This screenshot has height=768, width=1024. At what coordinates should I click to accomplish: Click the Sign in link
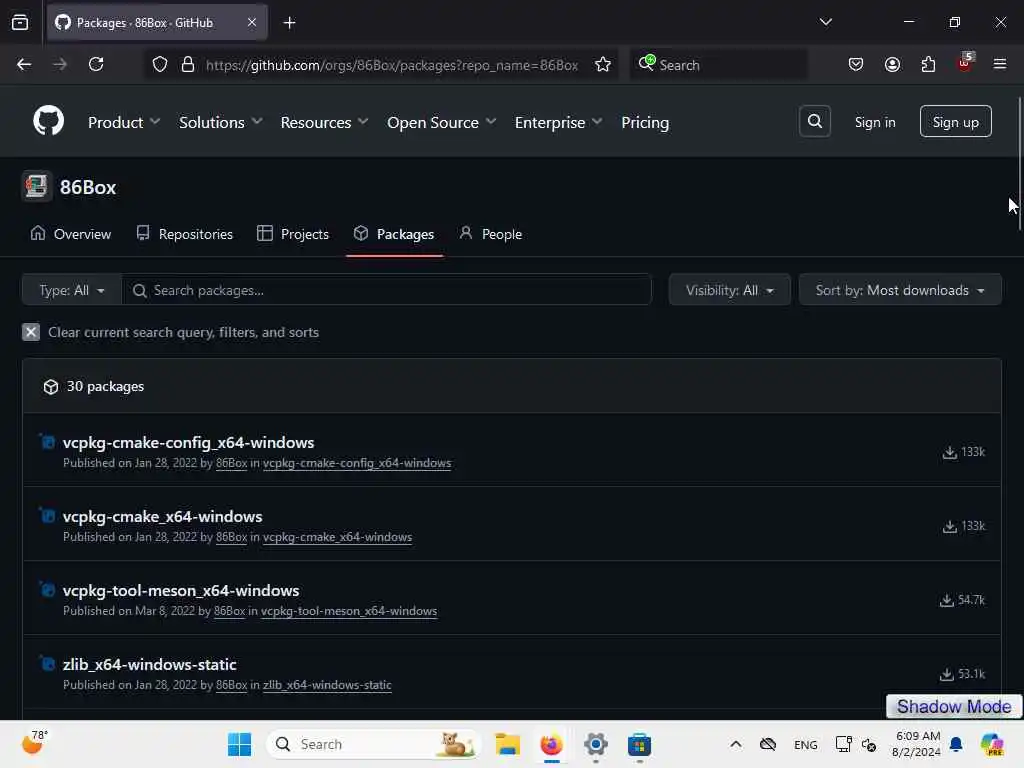point(874,122)
